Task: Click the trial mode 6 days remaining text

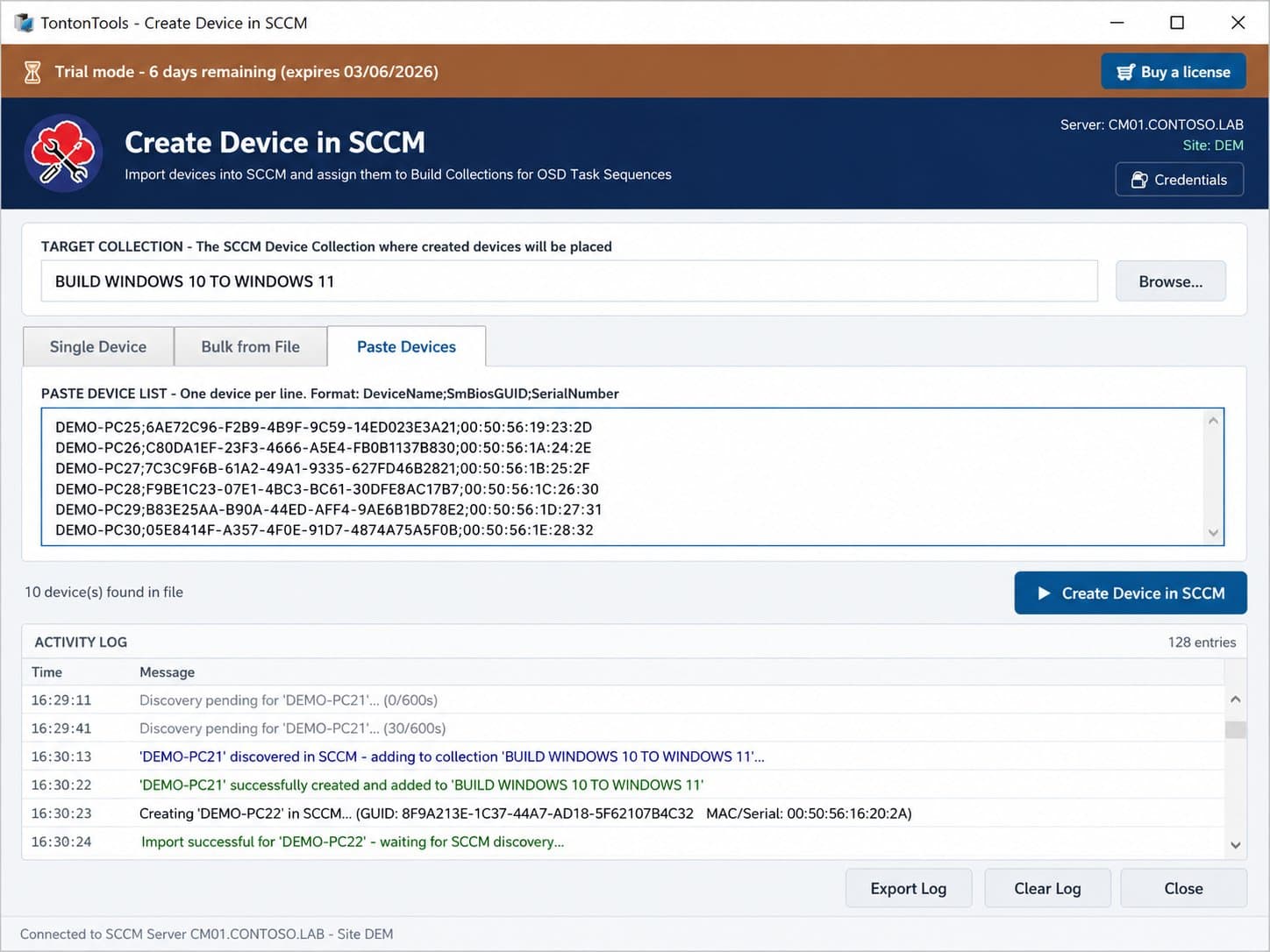Action: pos(246,72)
